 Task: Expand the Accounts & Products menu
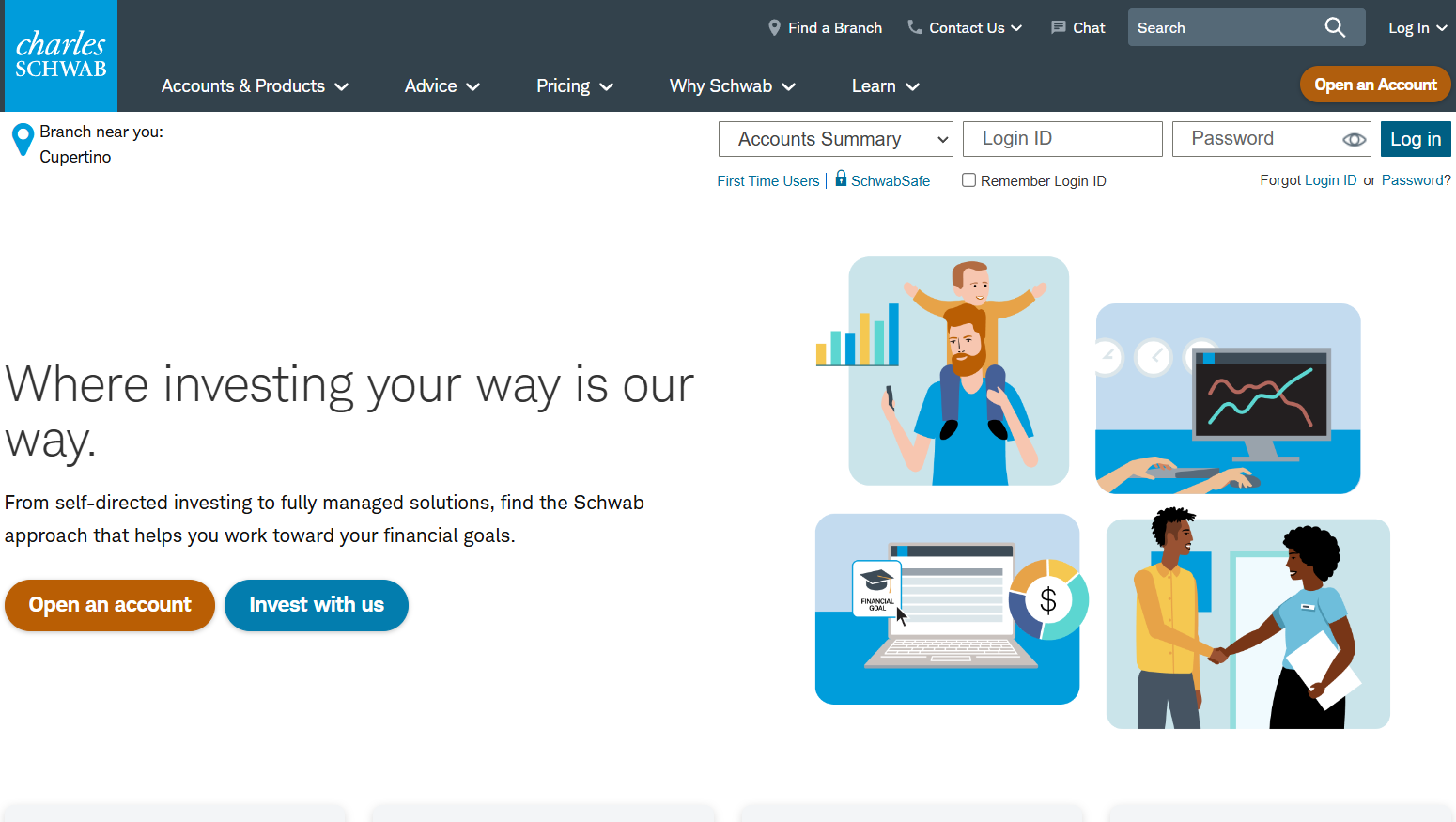[x=255, y=86]
